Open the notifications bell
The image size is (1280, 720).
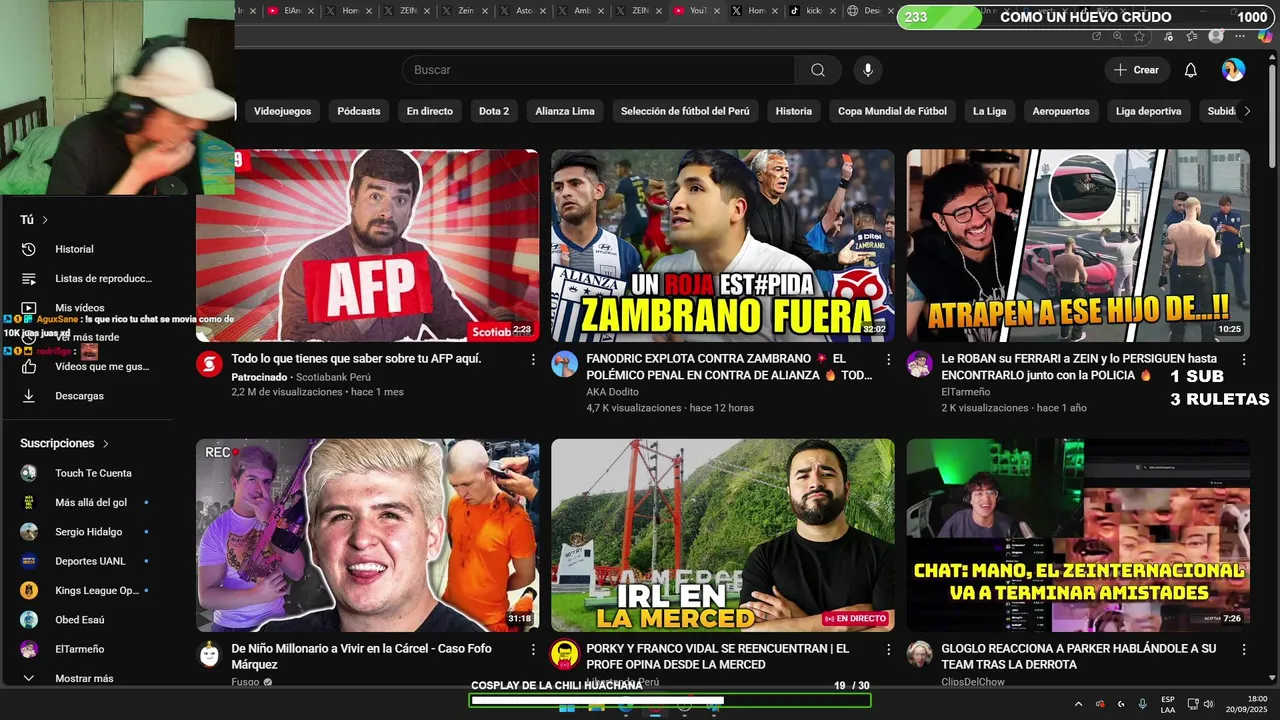pos(1190,70)
